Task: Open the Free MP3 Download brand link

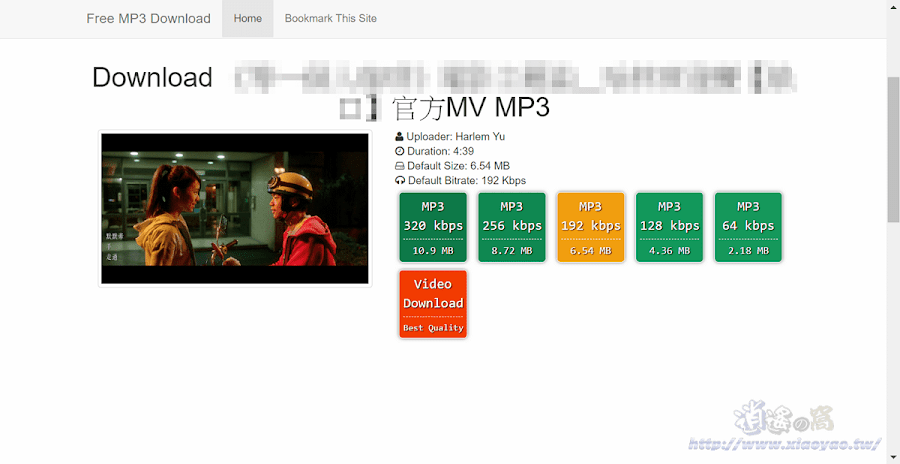Action: [149, 18]
